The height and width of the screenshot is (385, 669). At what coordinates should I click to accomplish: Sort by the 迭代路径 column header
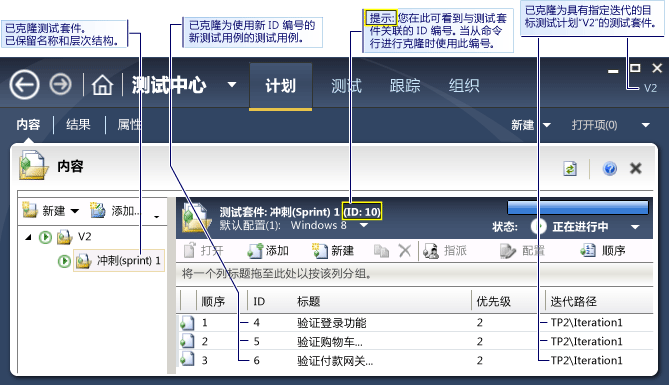click(x=573, y=302)
